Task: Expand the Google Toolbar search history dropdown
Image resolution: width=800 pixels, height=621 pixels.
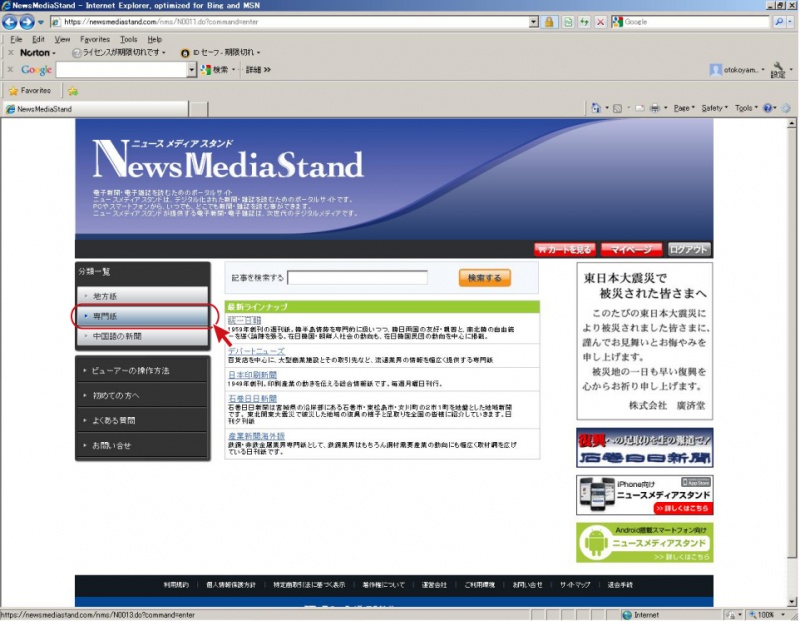Action: click(192, 70)
